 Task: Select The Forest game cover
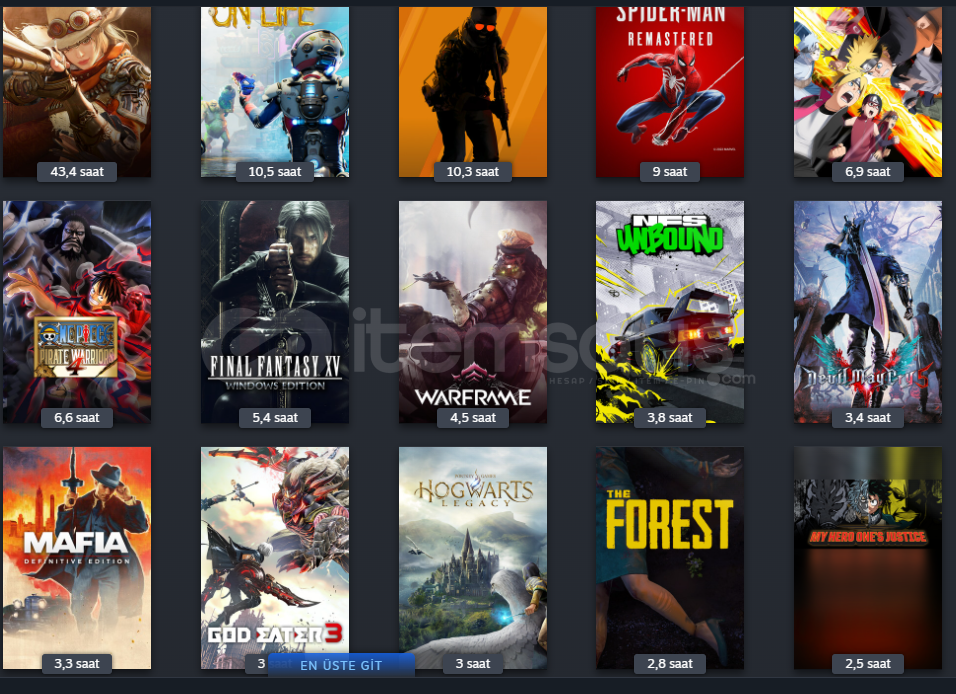(670, 558)
